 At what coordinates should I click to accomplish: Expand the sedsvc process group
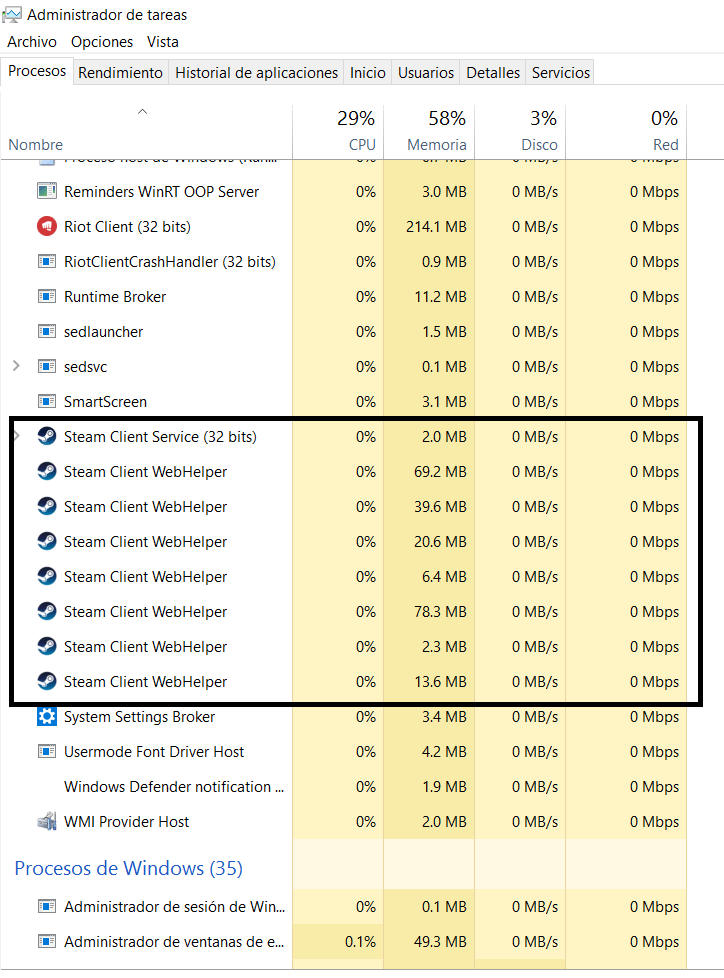coord(16,366)
